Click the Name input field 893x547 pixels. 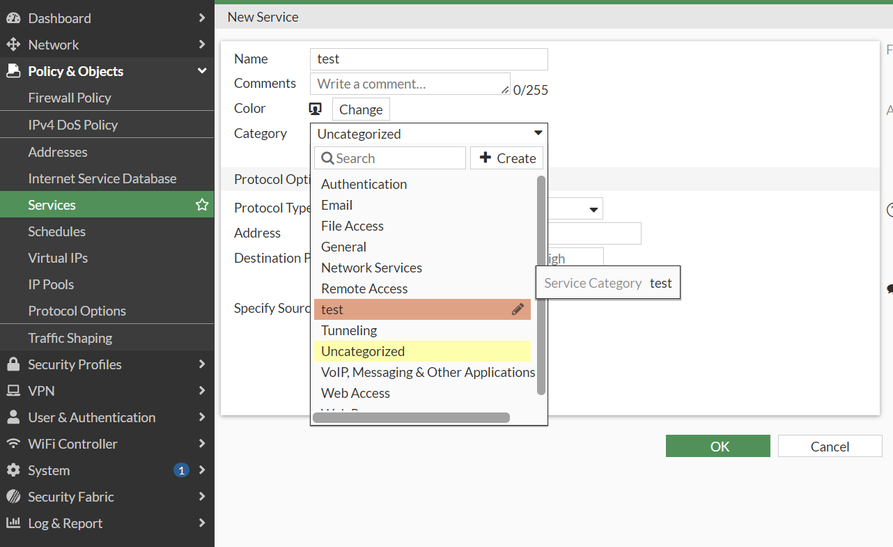click(428, 59)
